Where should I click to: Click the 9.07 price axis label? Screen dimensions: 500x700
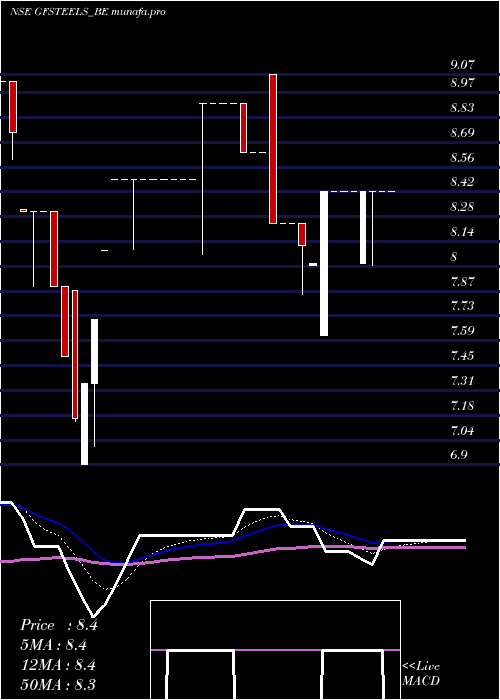(x=462, y=65)
